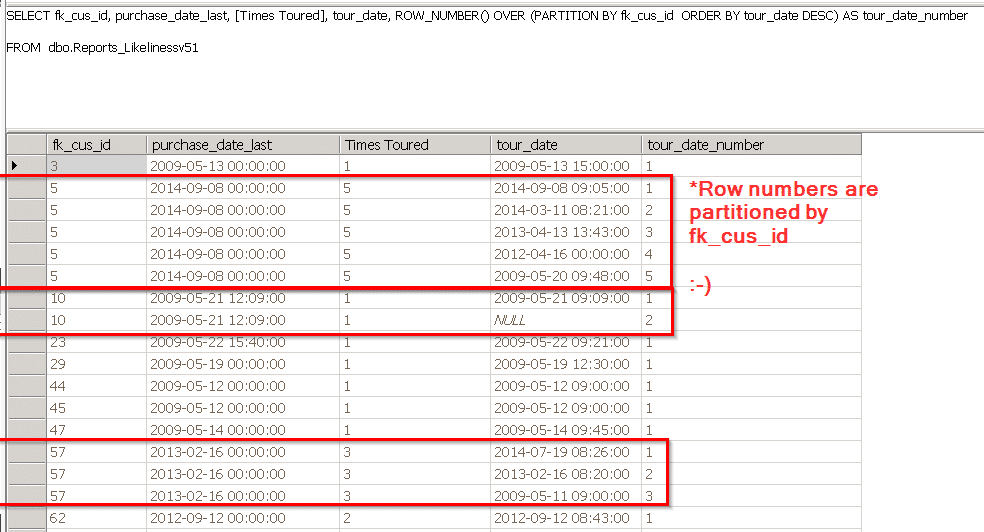This screenshot has width=984, height=532.
Task: Click the fk_cus_id cell showing 47
Action: point(96,430)
